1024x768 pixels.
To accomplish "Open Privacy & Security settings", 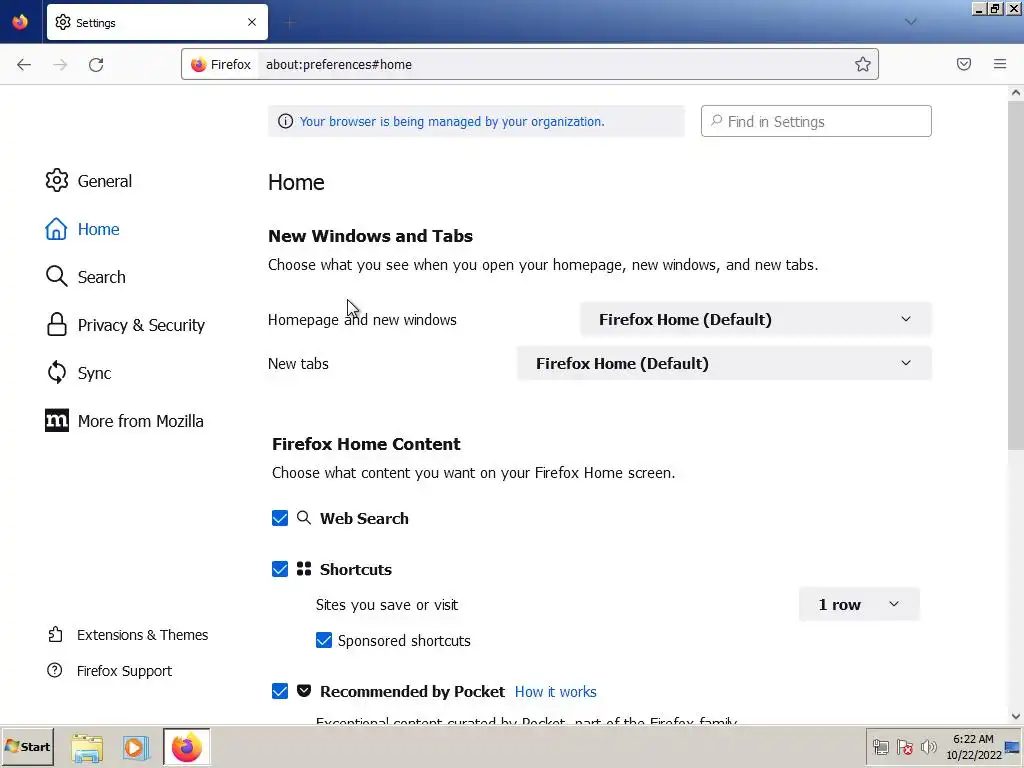I will point(125,325).
